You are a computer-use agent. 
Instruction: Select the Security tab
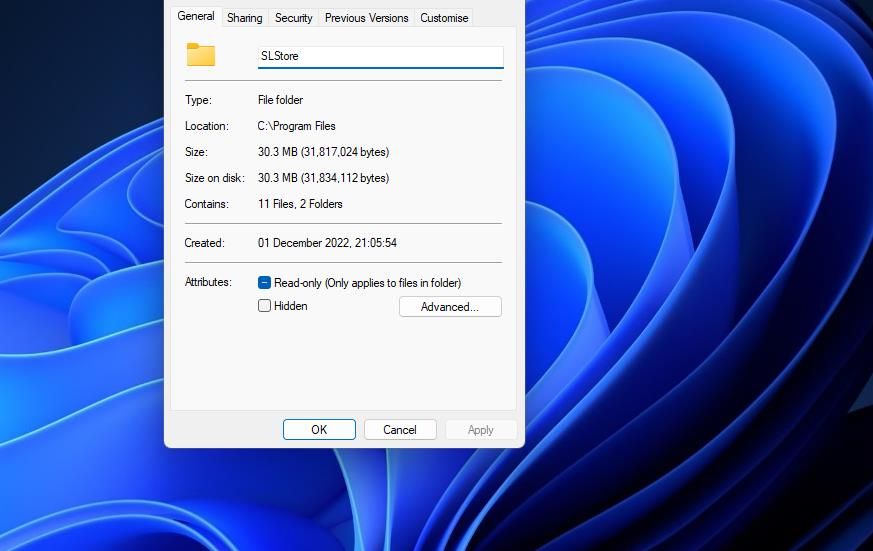(294, 18)
